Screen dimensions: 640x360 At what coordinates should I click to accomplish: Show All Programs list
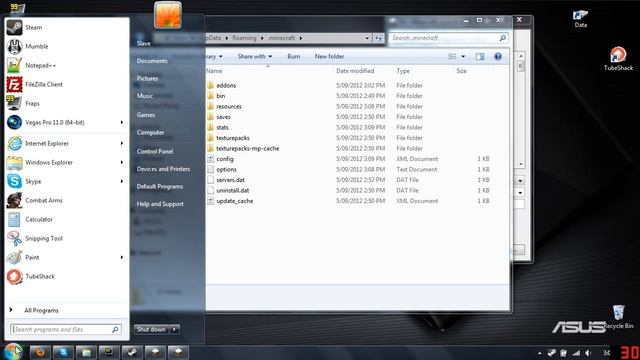pyautogui.click(x=41, y=310)
